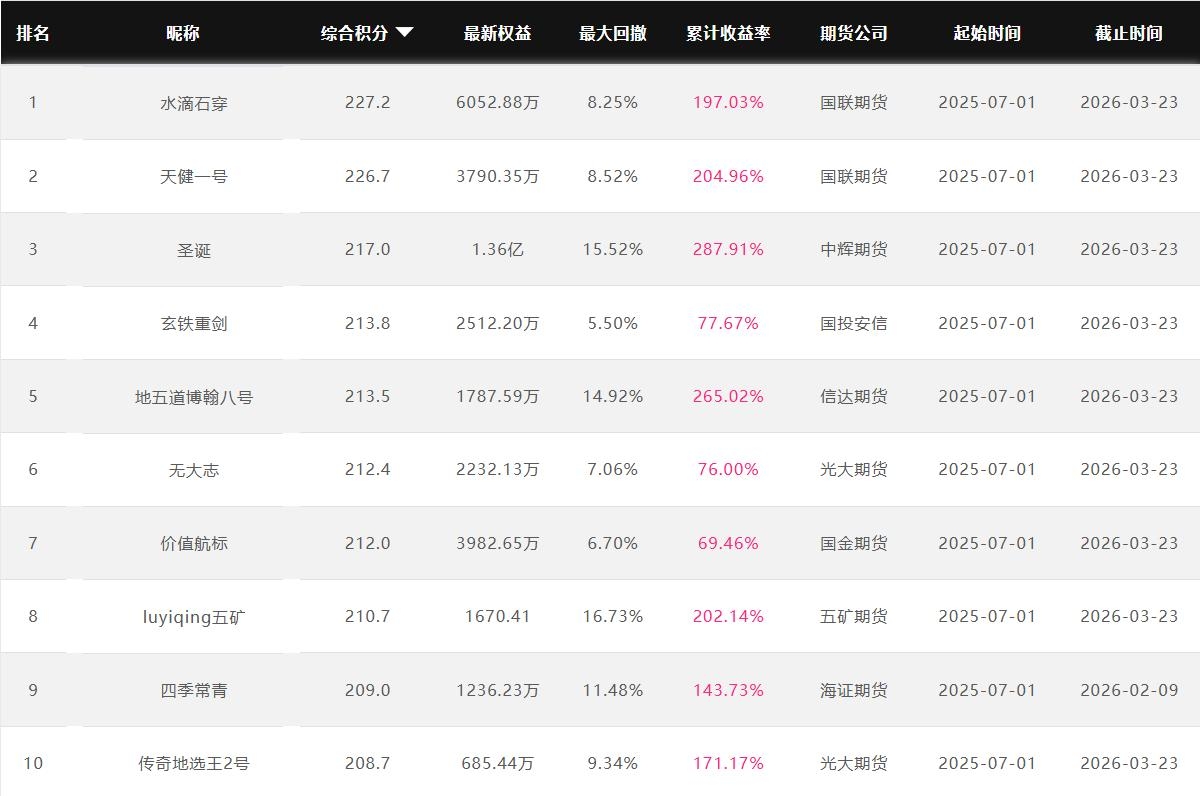The height and width of the screenshot is (796, 1200).
Task: Open the 传奇地选王2号 entry
Action: click(x=194, y=764)
